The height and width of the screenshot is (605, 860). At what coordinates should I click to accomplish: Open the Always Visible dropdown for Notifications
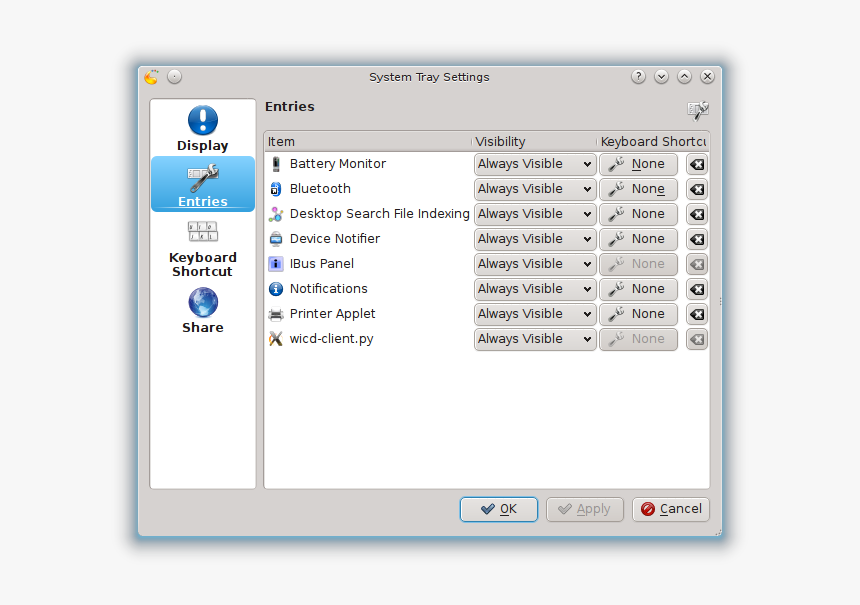[534, 289]
